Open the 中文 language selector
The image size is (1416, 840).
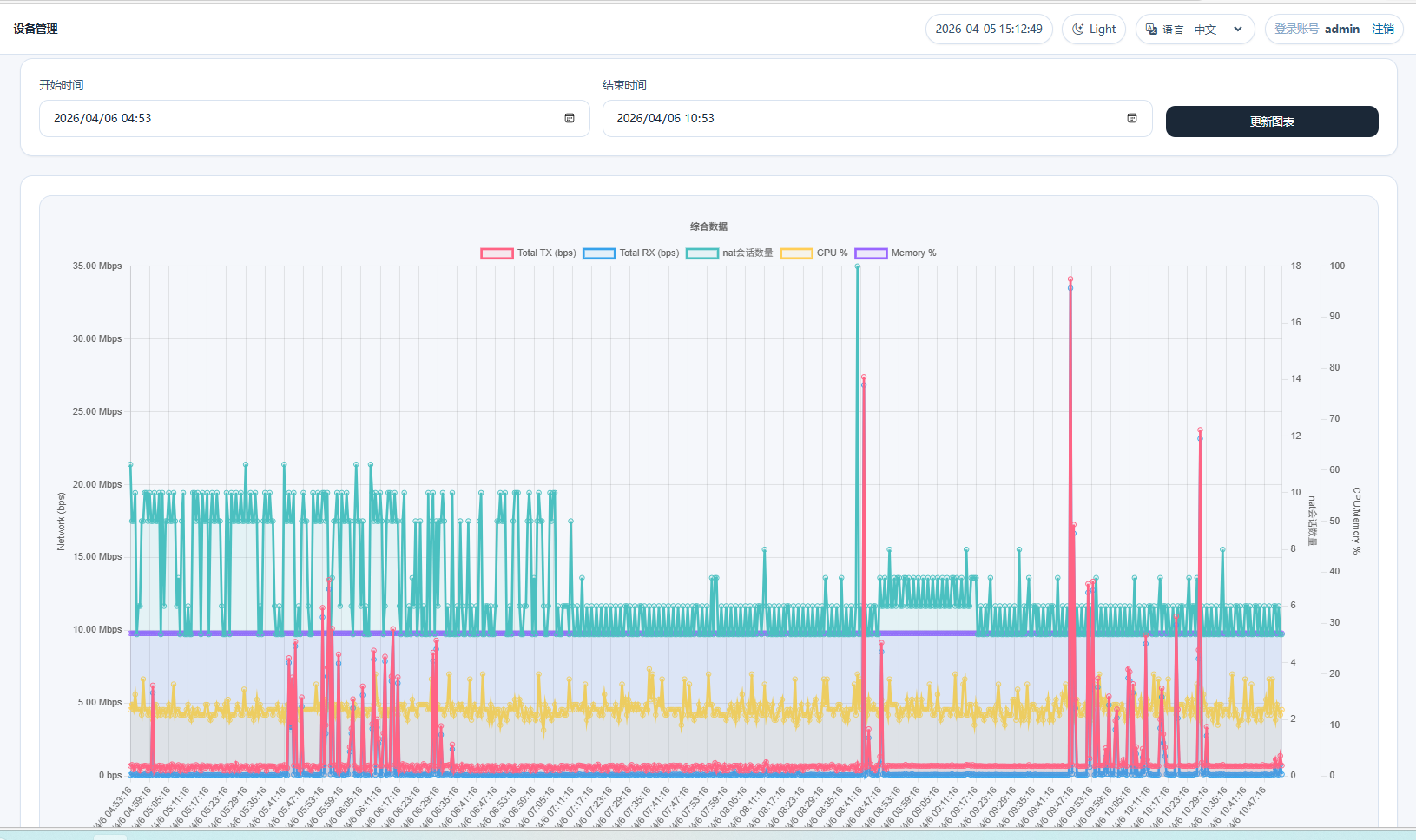pyautogui.click(x=1205, y=30)
